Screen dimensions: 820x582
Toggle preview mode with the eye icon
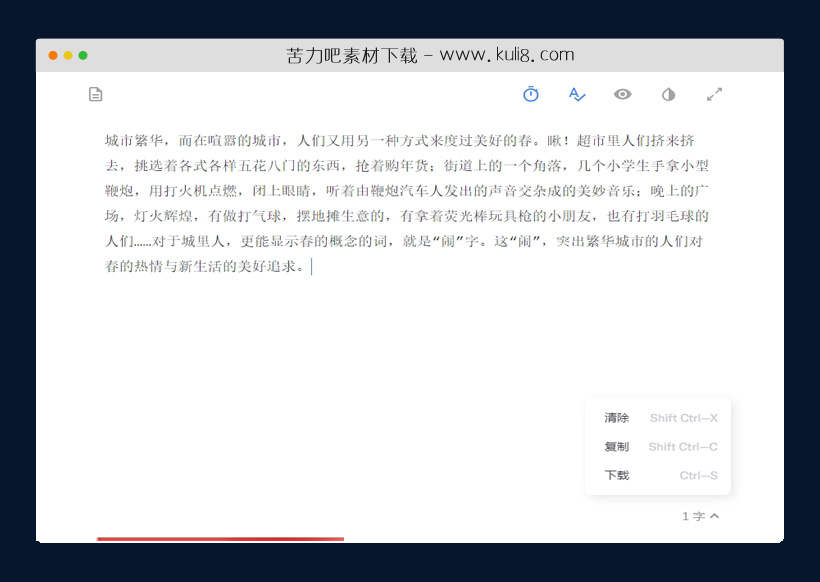pos(622,93)
